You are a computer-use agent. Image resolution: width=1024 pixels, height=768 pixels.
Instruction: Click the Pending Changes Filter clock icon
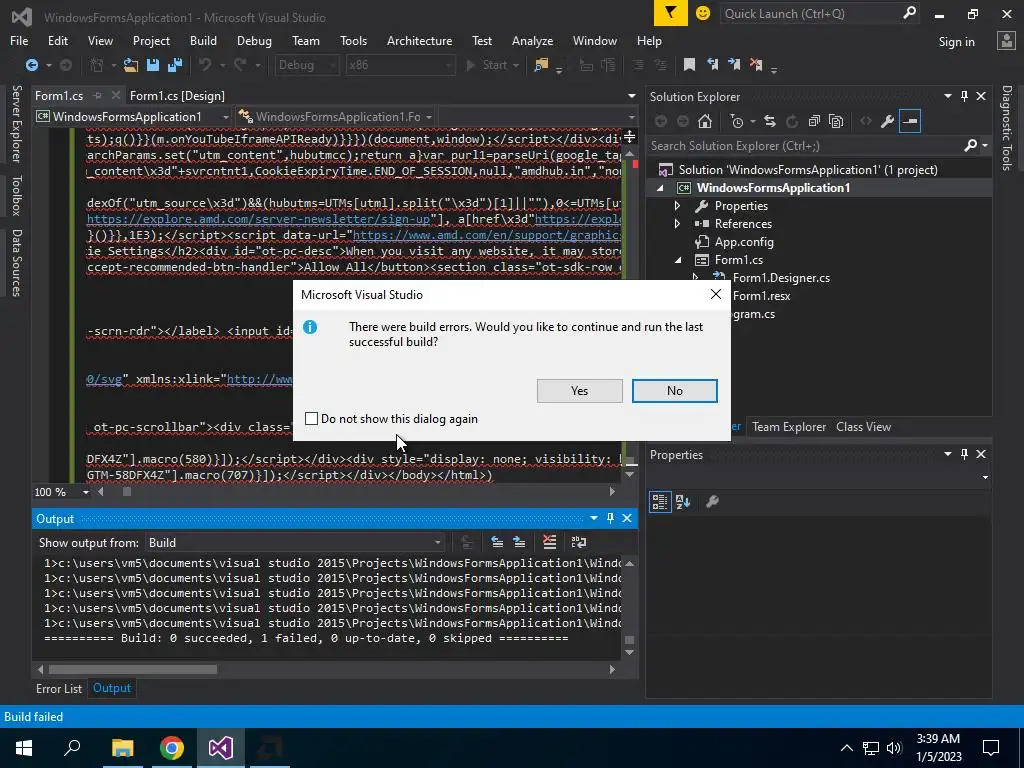[737, 121]
